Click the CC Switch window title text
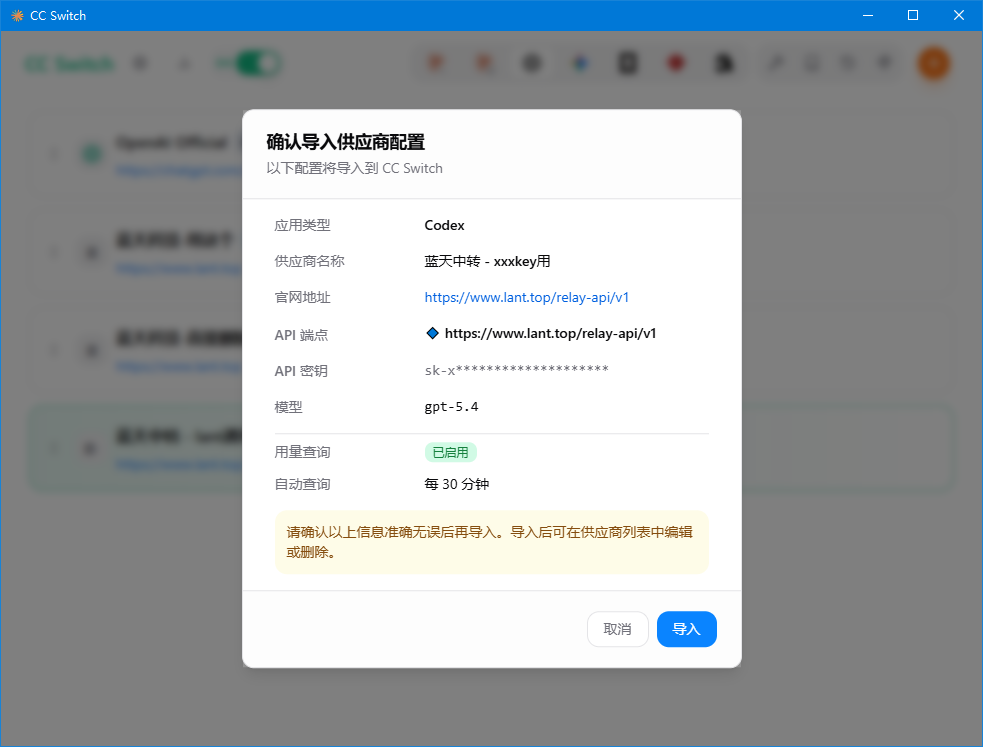The image size is (983, 747). [58, 16]
